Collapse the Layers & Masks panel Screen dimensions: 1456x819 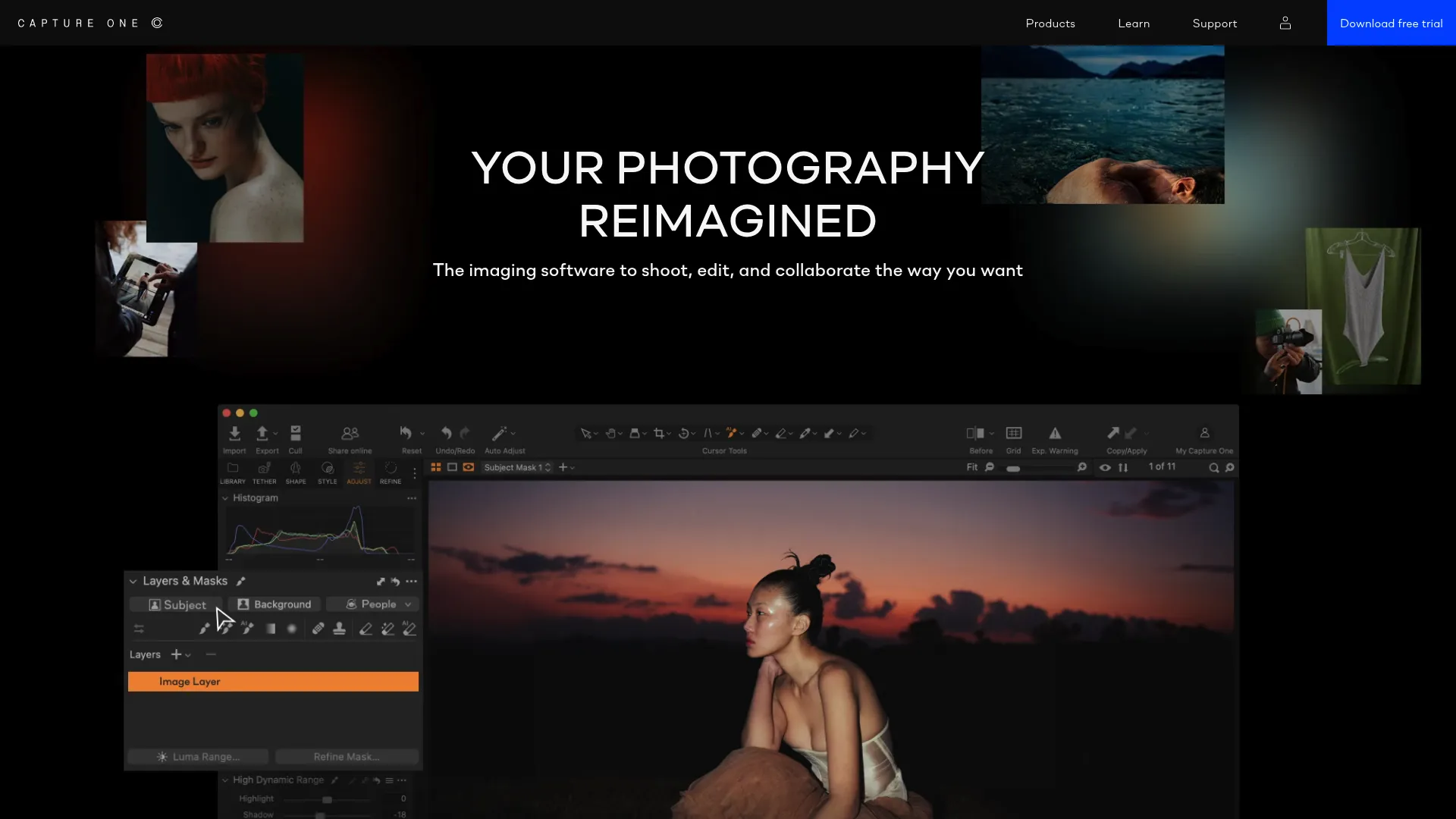pyautogui.click(x=133, y=582)
